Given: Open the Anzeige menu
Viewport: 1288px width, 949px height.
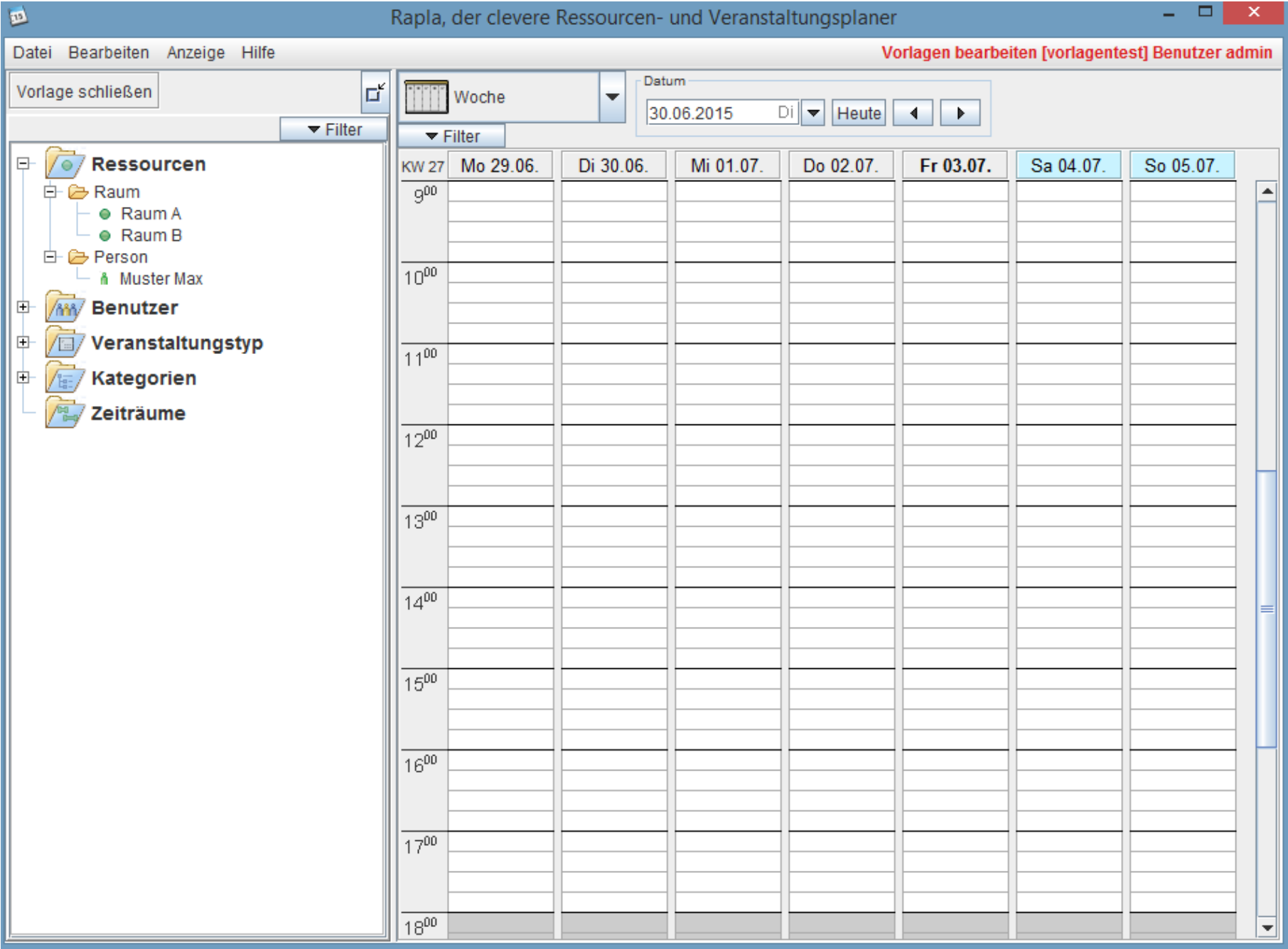Looking at the screenshot, I should click(195, 53).
